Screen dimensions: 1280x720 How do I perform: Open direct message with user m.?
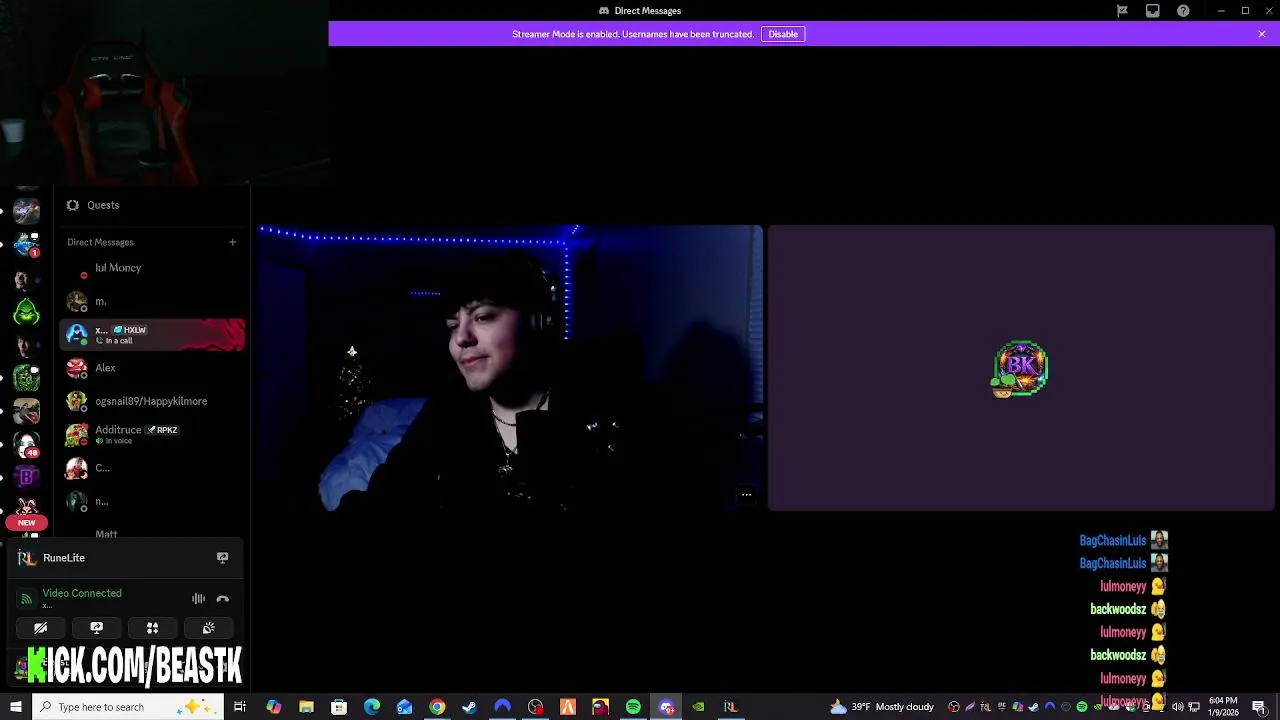(x=152, y=301)
